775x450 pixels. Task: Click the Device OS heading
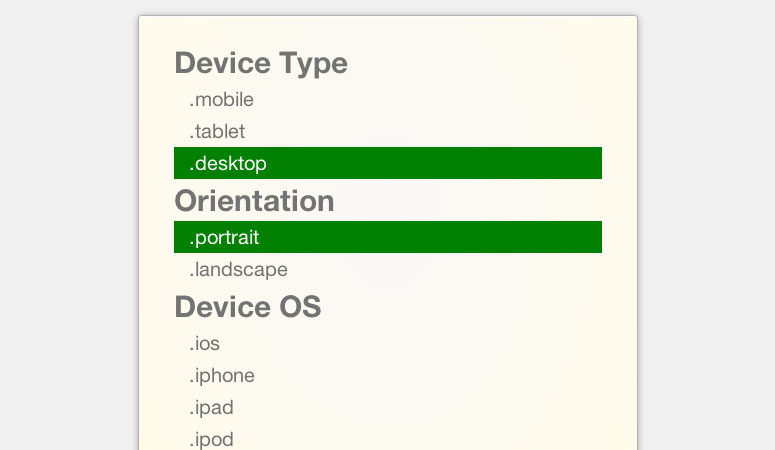[248, 307]
